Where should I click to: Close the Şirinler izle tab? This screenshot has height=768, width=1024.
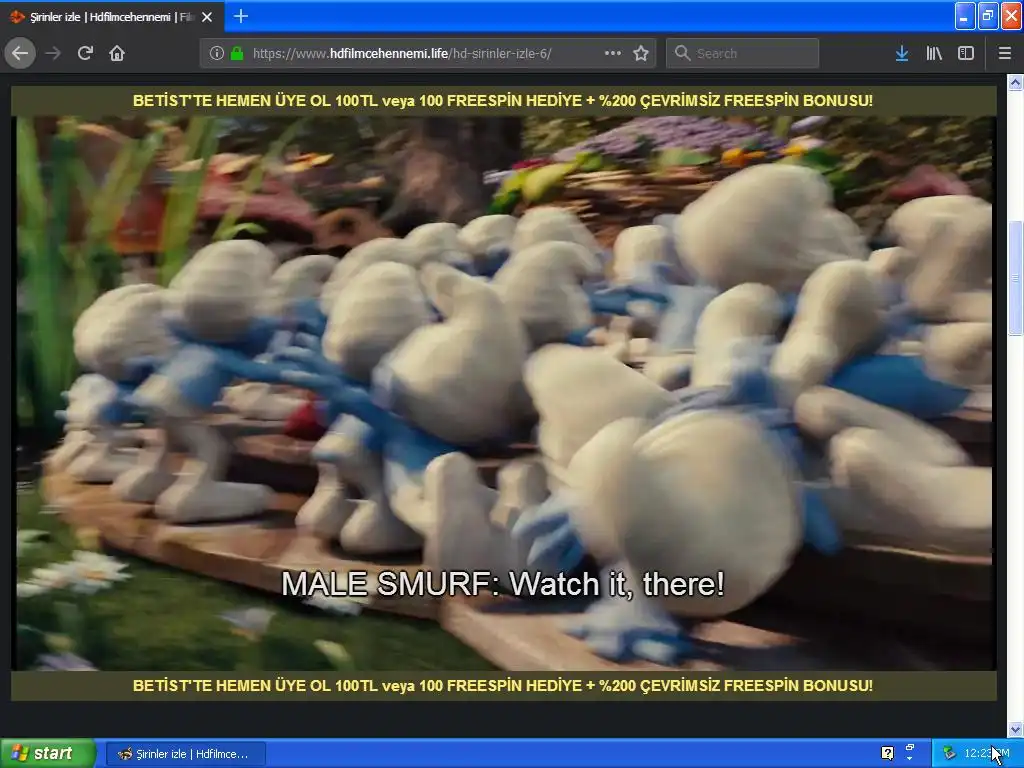[207, 17]
